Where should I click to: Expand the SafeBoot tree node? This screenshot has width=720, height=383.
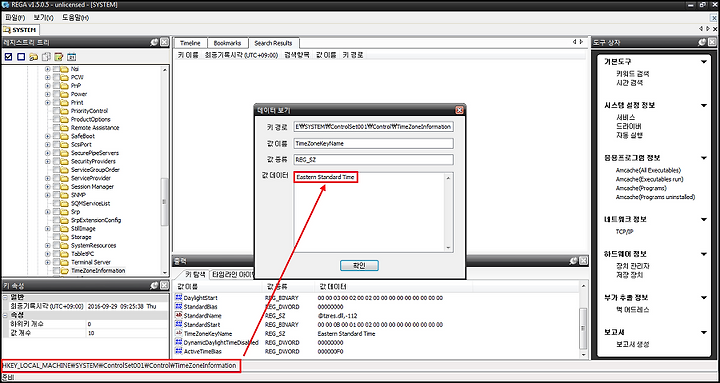[48, 136]
